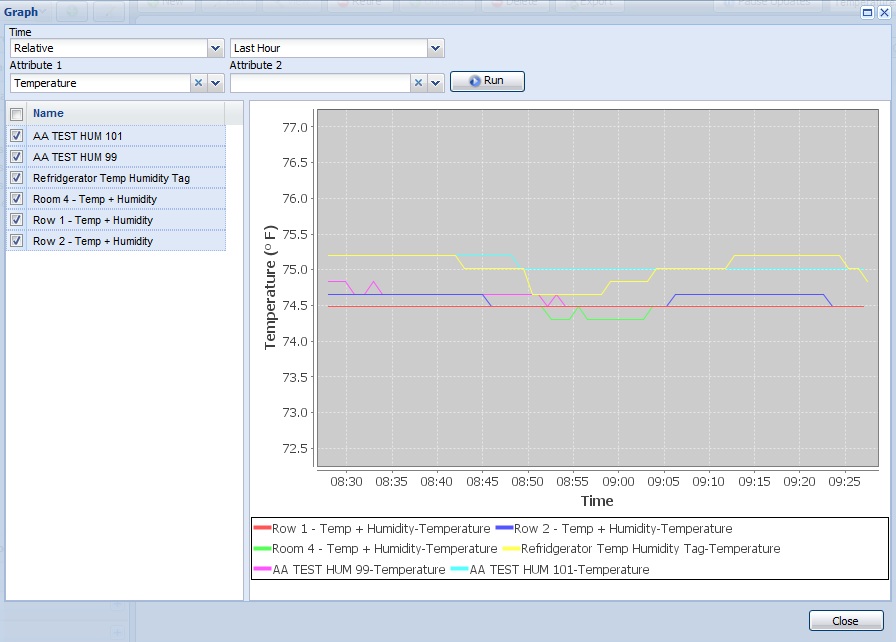Uncheck the AA TEST HUM 101 checkbox

click(x=17, y=136)
